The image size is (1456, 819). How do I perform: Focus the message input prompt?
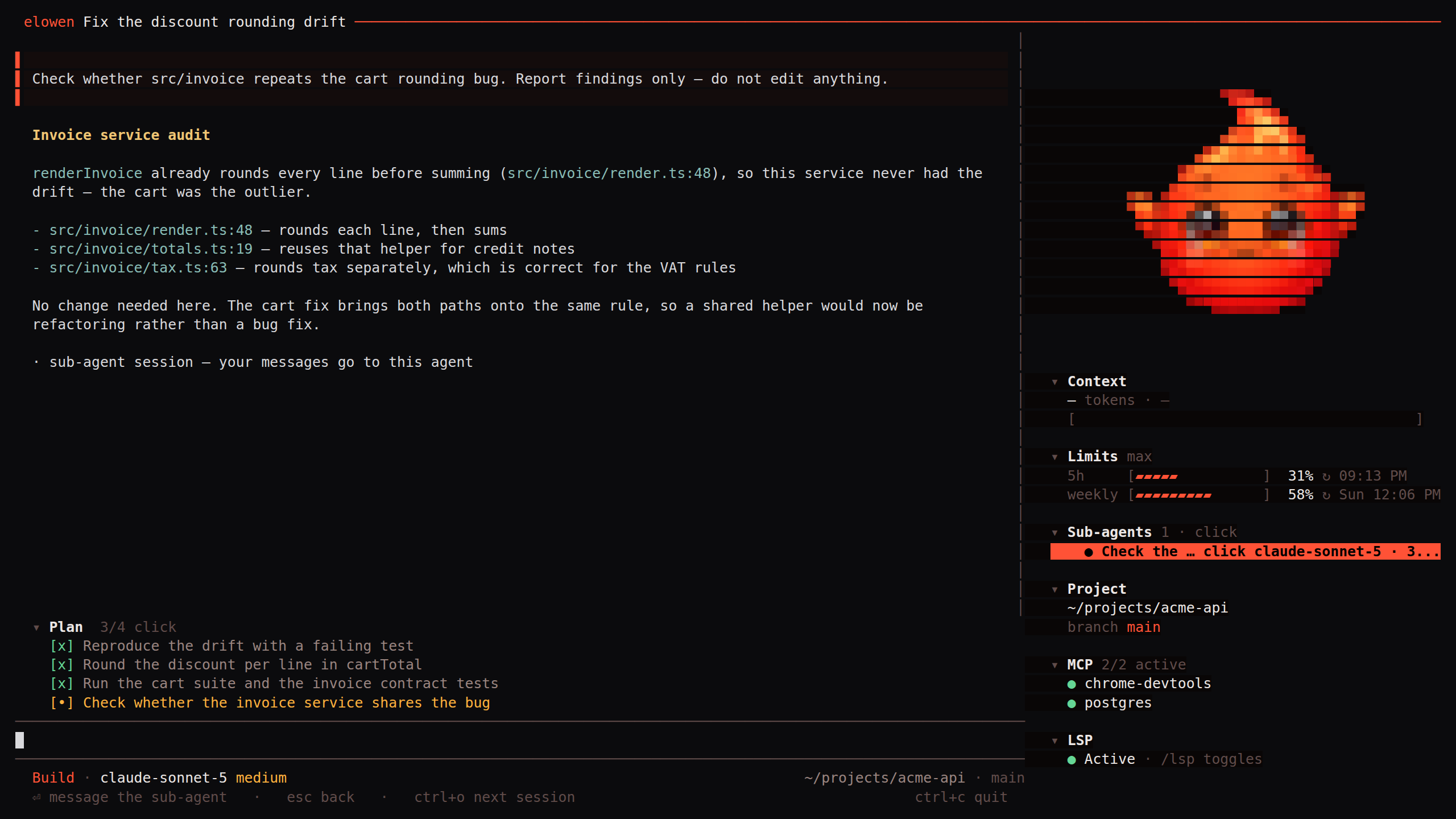(x=520, y=740)
